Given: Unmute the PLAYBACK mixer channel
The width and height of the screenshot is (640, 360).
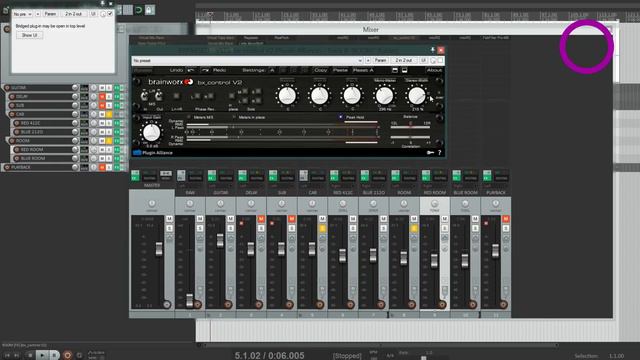Looking at the screenshot, I should click(506, 219).
